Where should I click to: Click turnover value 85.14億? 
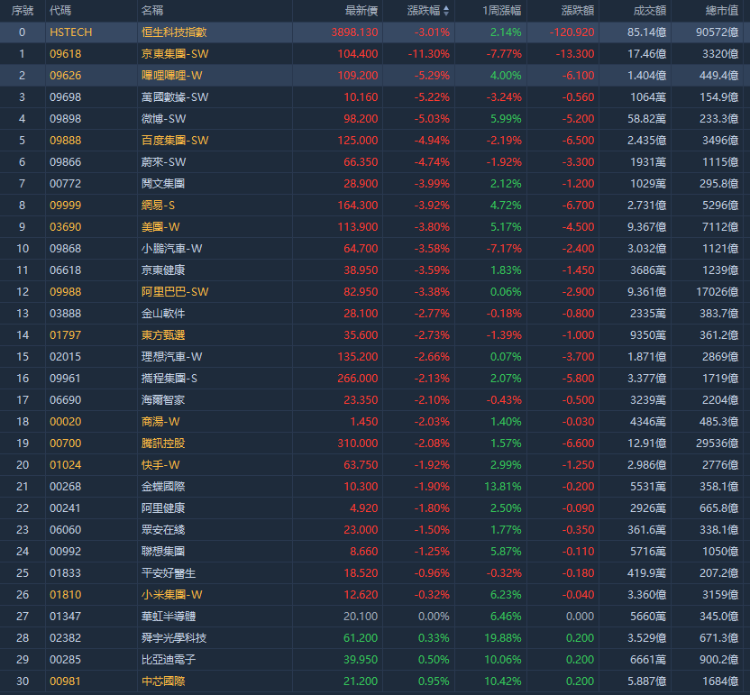pos(647,32)
